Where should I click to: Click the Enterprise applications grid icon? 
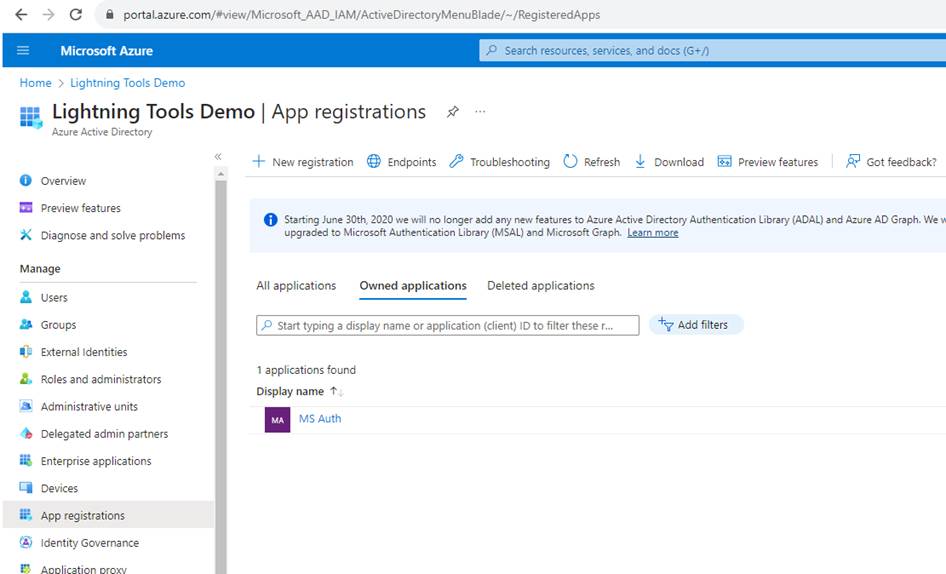click(x=25, y=460)
